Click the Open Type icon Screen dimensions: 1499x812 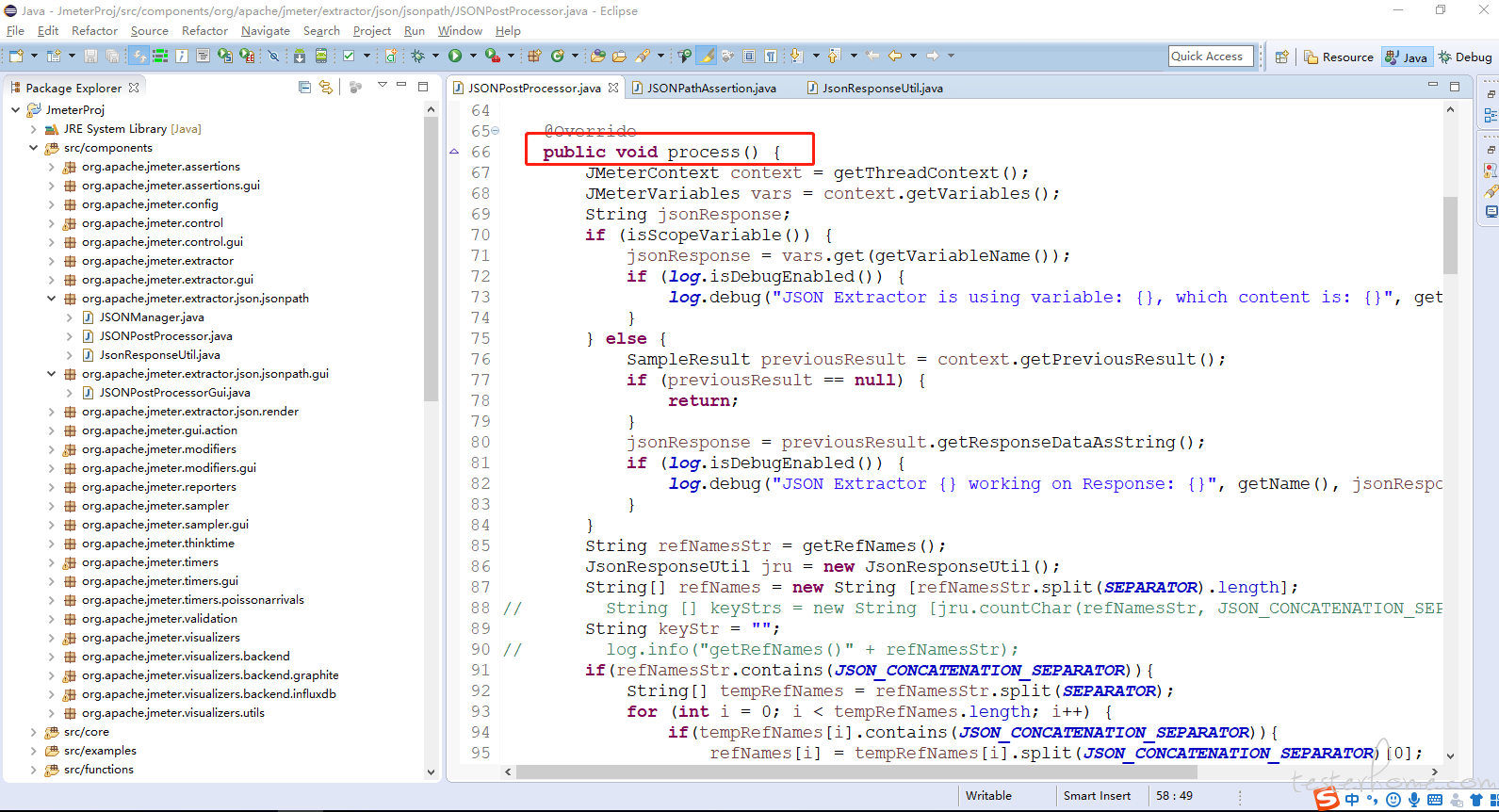597,57
